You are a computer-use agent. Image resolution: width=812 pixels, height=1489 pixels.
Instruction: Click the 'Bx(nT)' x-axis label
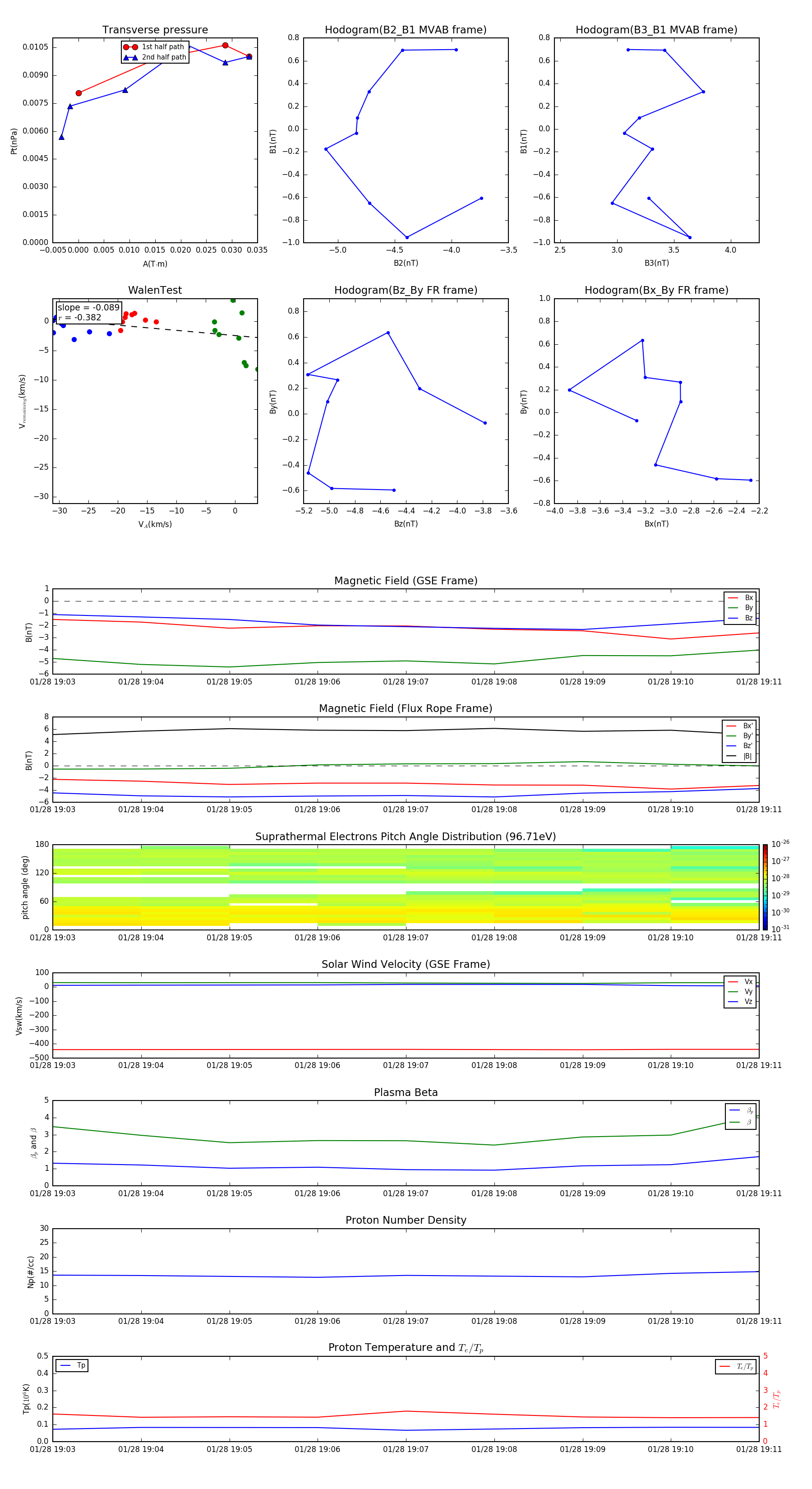[656, 524]
